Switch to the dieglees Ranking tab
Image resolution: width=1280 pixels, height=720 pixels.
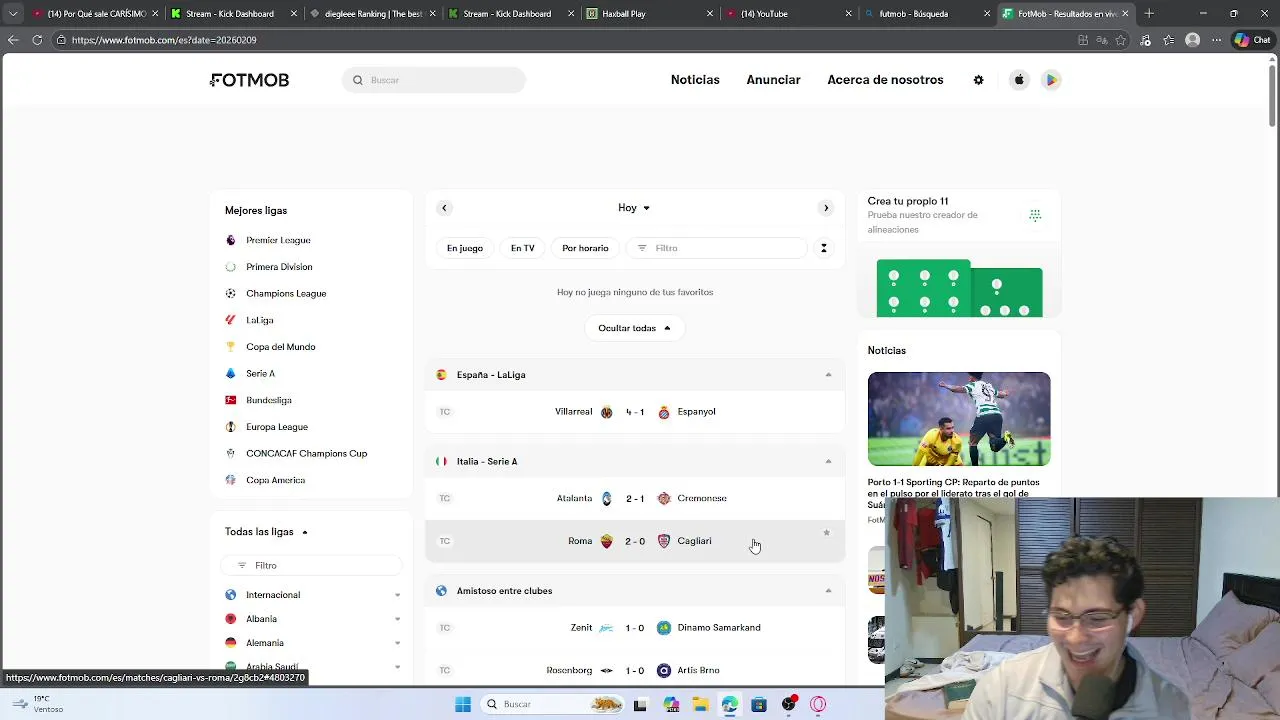(372, 14)
